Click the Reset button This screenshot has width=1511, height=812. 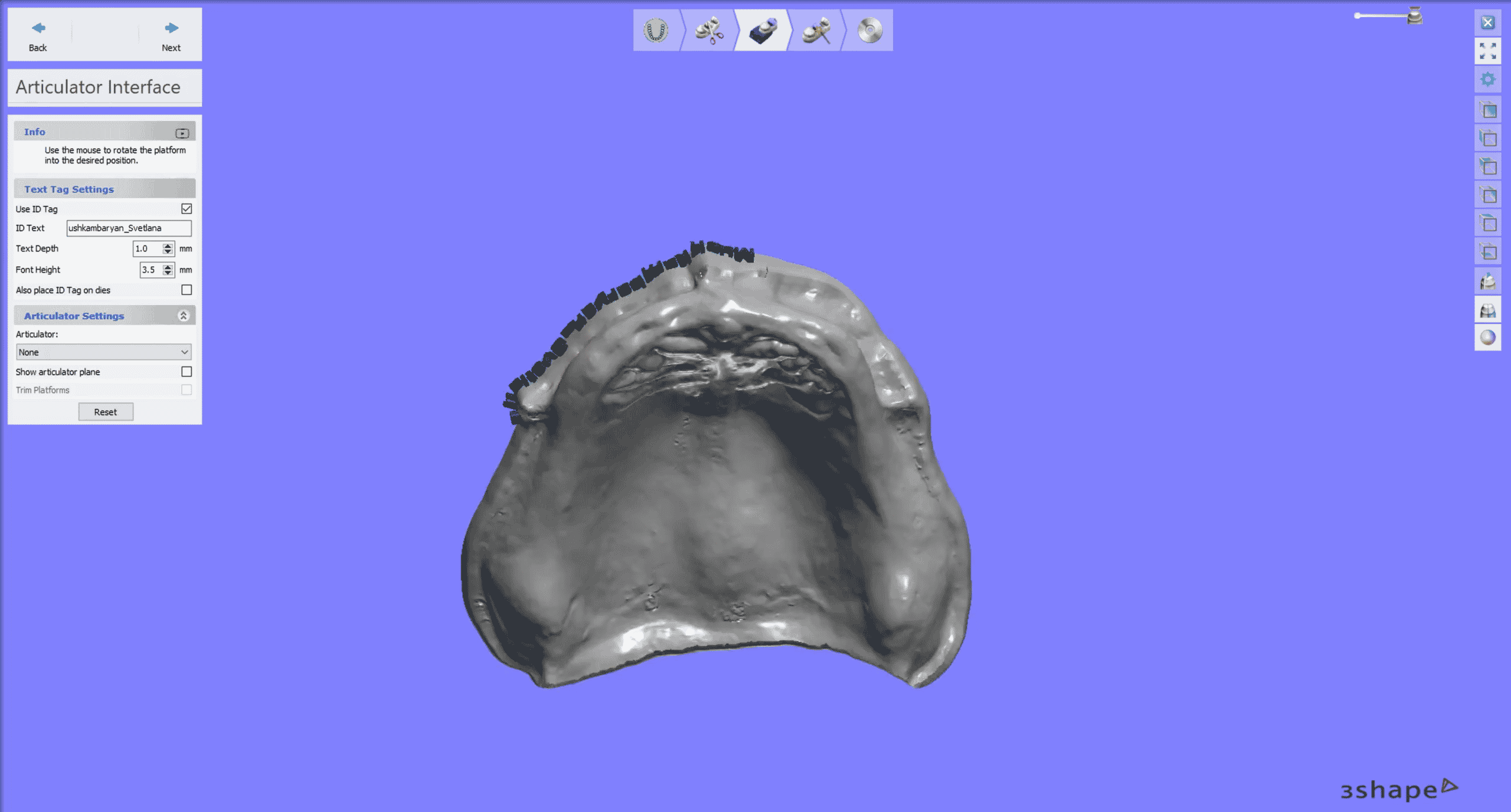[106, 412]
